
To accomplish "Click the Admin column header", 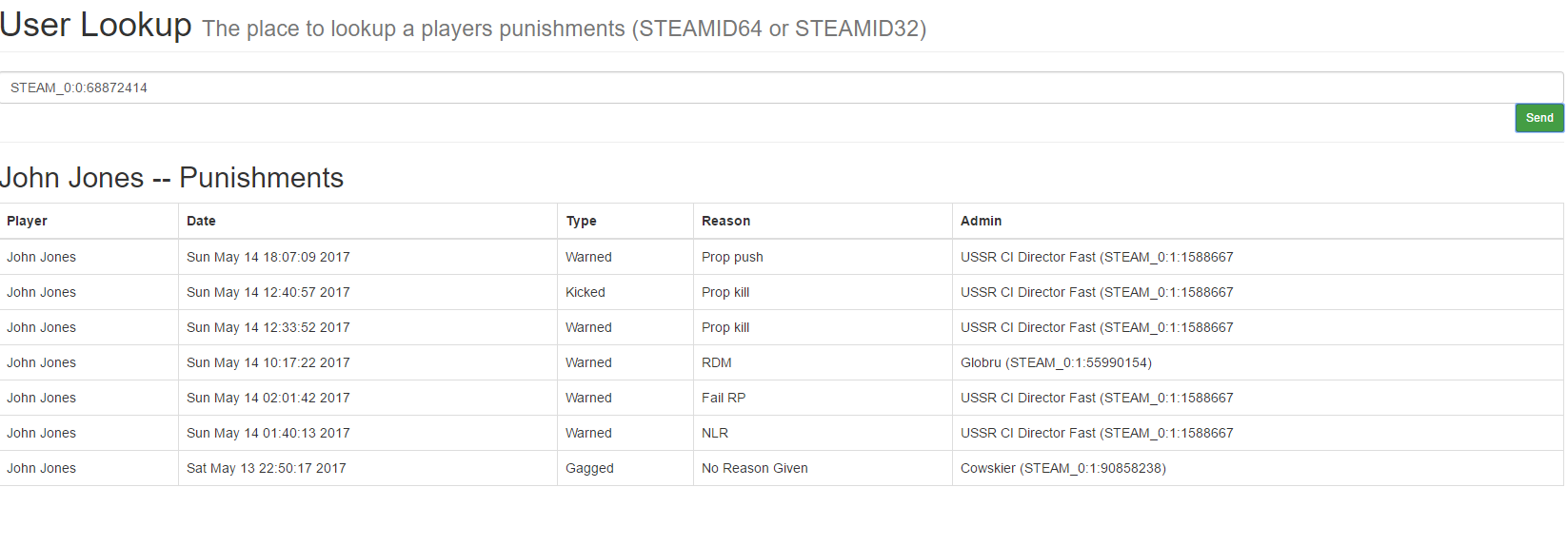I will pos(981,221).
